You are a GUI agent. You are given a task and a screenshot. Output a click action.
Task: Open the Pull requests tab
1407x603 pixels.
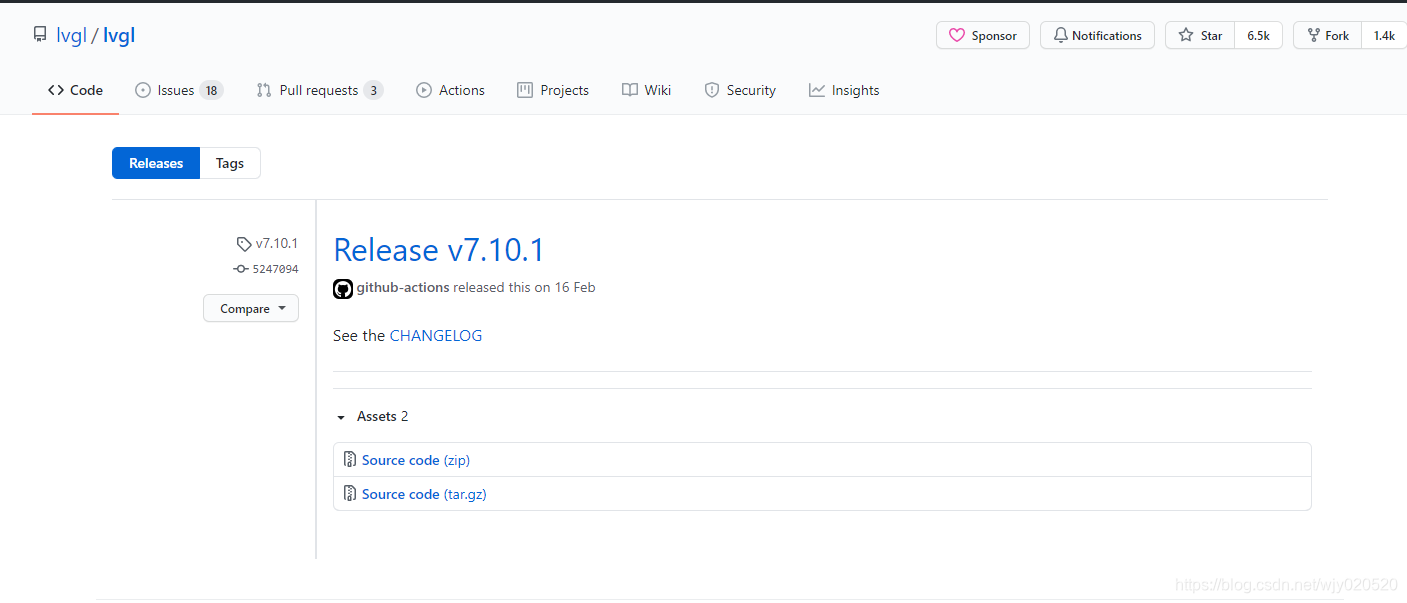pos(319,90)
